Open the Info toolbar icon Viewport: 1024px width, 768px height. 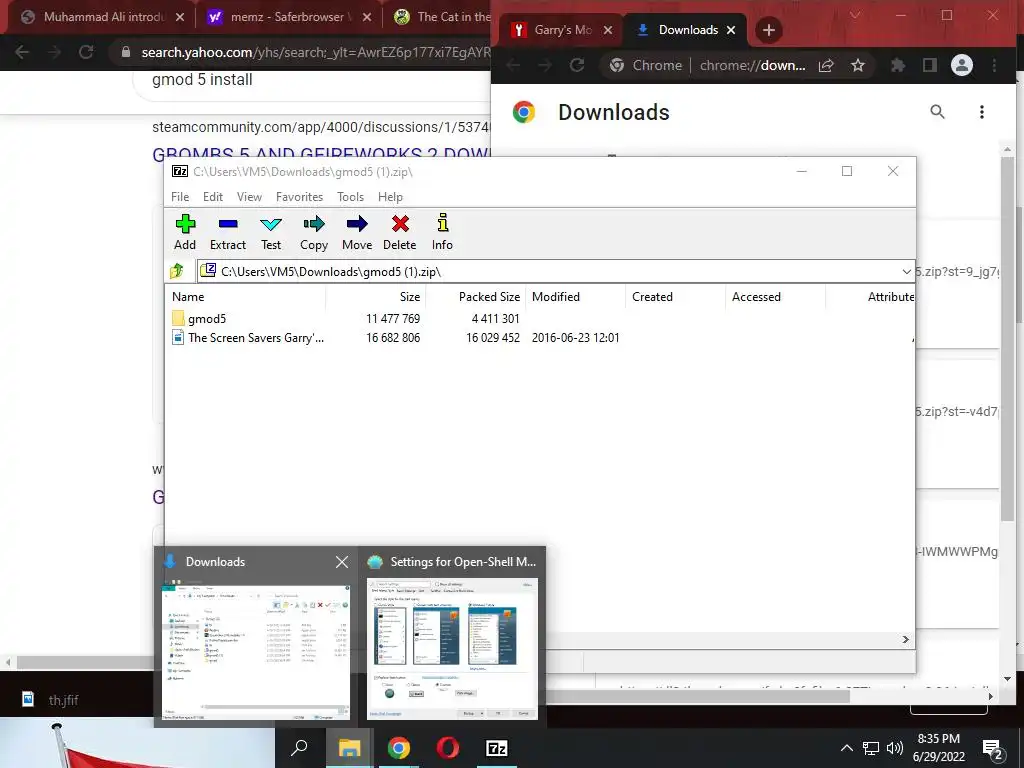pos(442,232)
